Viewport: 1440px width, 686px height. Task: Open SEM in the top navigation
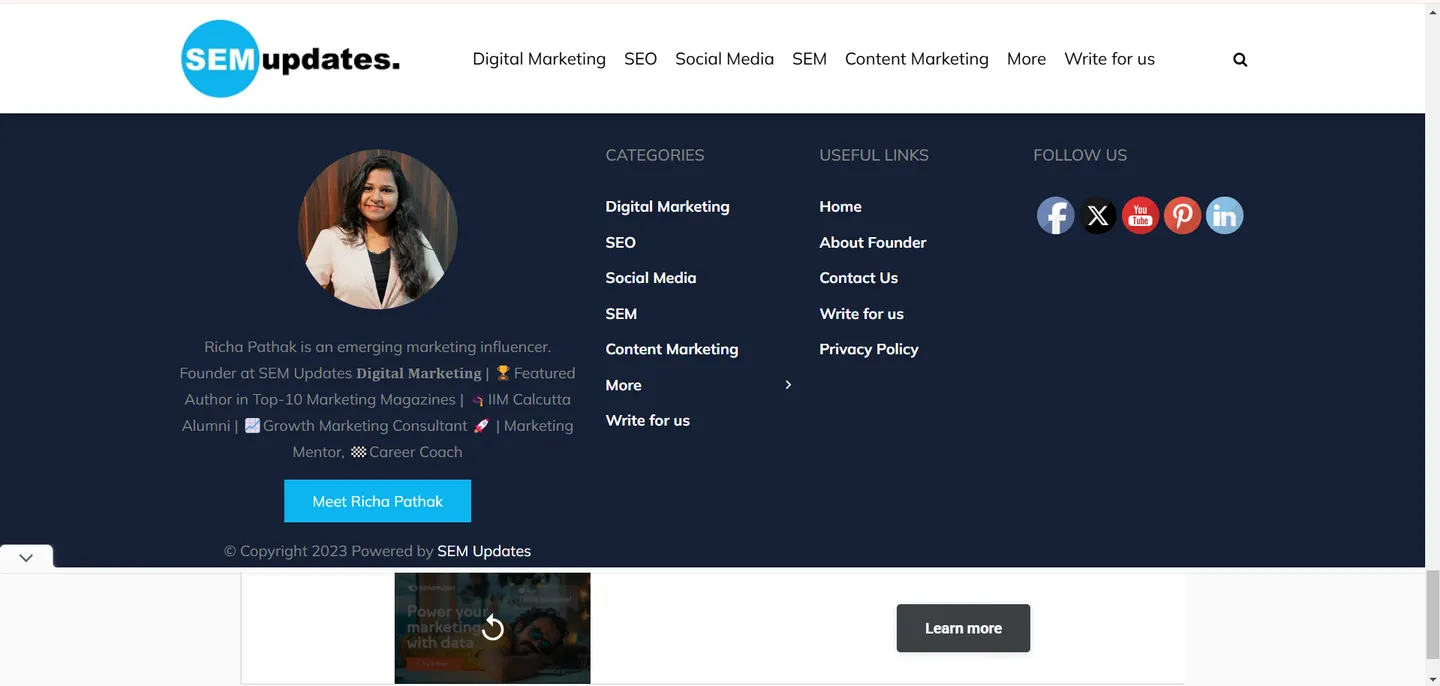(x=809, y=59)
